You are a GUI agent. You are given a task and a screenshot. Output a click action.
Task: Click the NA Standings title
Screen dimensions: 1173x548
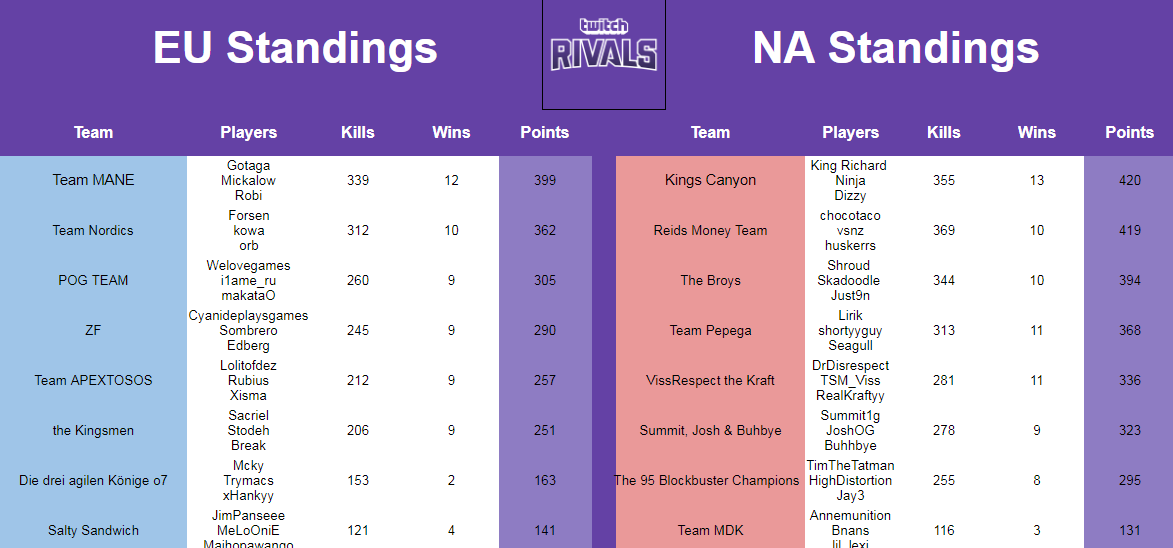(x=895, y=48)
